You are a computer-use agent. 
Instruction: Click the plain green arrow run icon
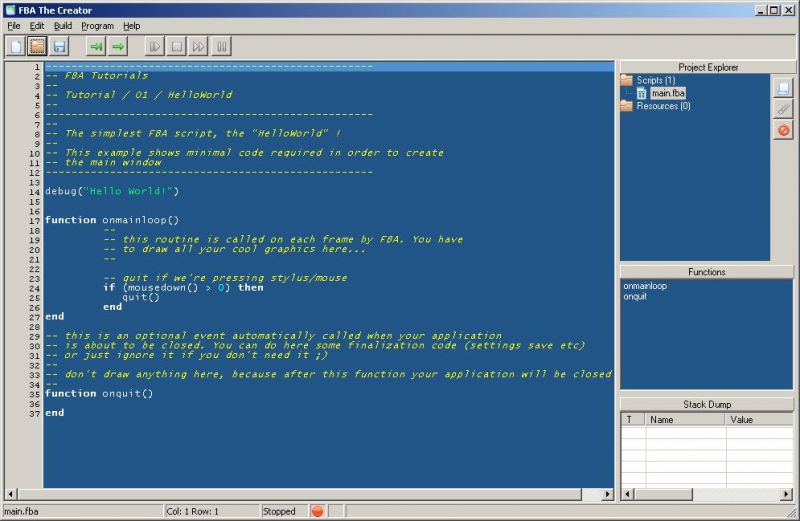click(118, 46)
